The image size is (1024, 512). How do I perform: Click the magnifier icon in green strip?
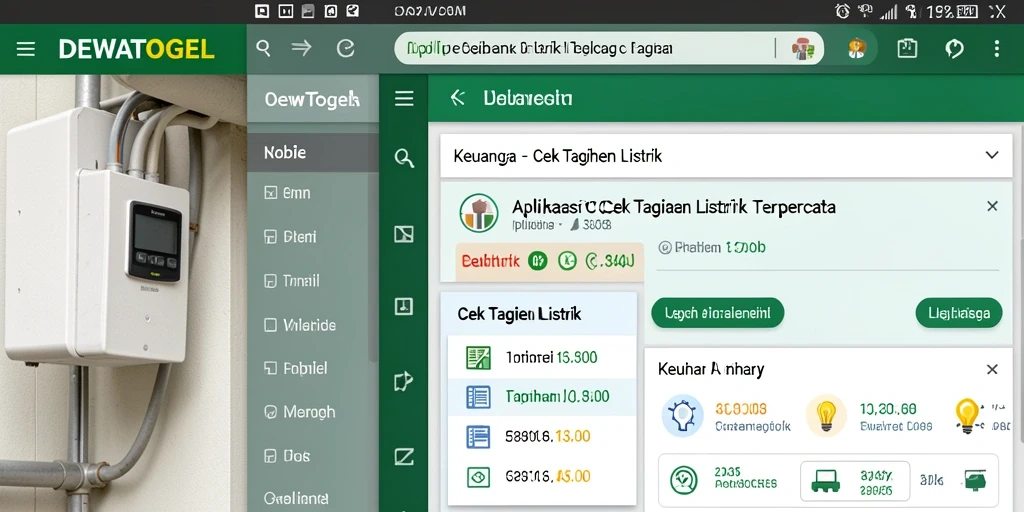coord(404,157)
